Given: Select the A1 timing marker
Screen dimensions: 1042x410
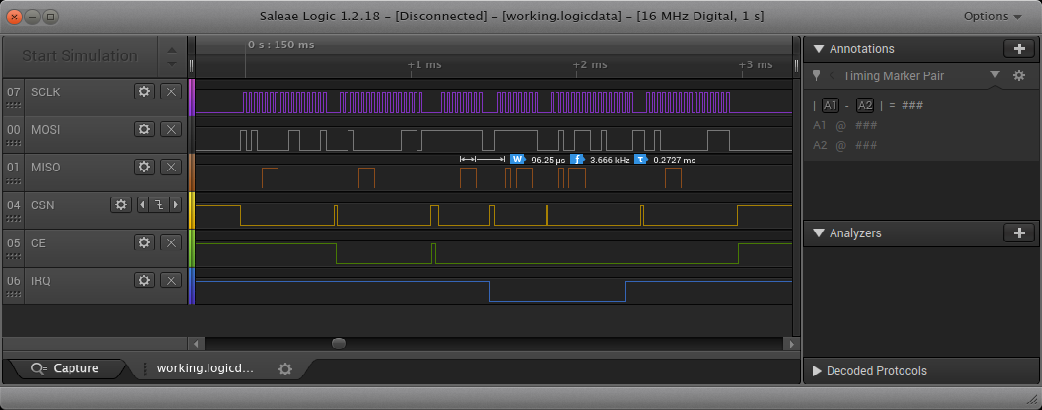Looking at the screenshot, I should pyautogui.click(x=830, y=105).
